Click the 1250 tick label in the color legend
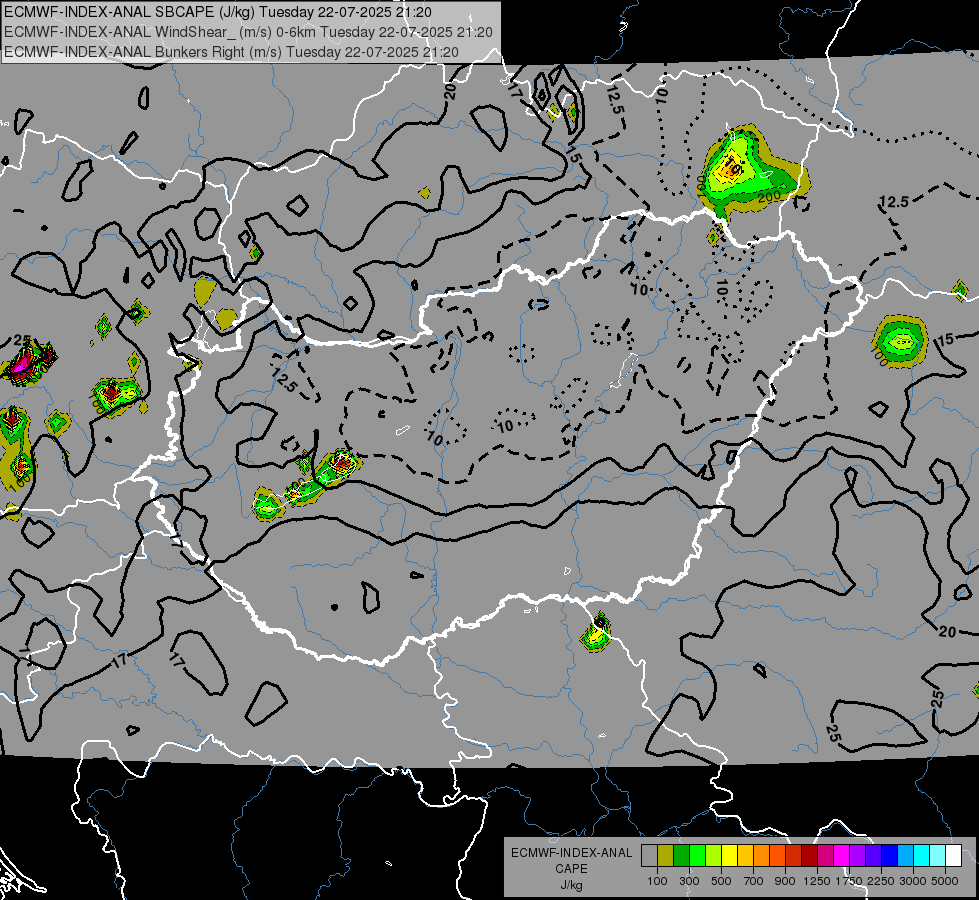The height and width of the screenshot is (900, 979). point(817,881)
